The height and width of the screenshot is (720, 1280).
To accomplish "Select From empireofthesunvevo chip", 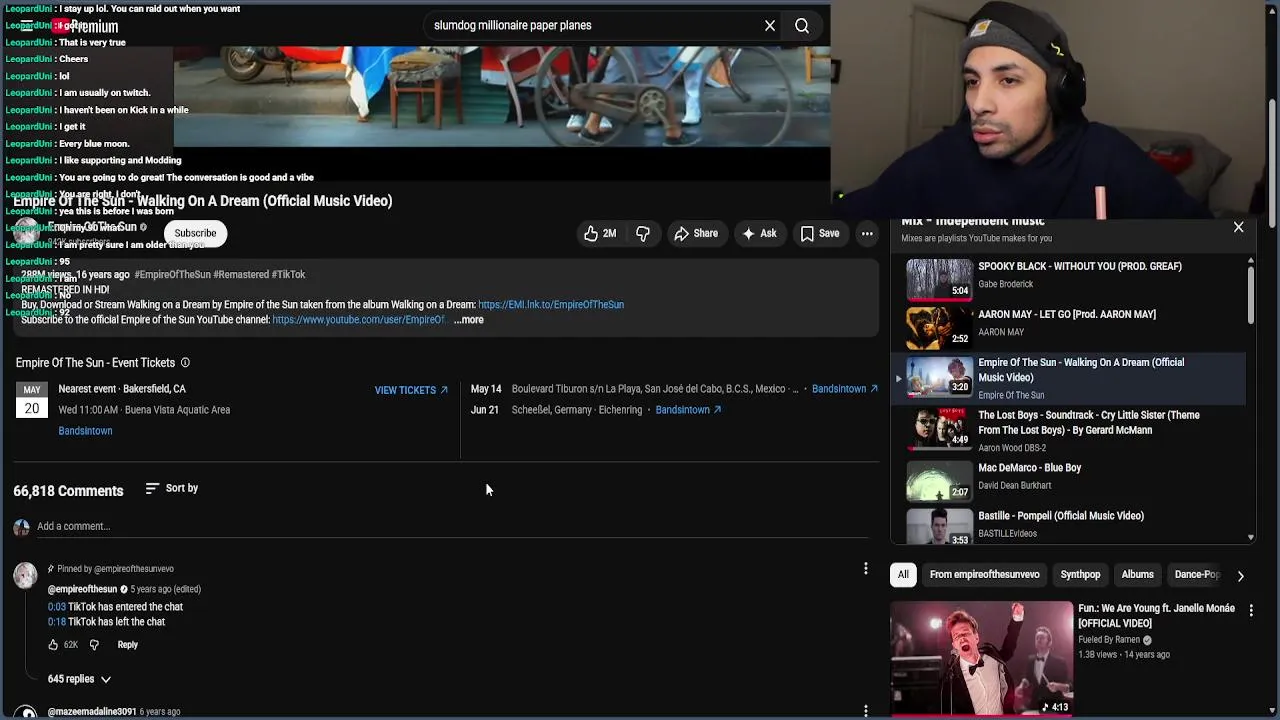I will [x=984, y=575].
